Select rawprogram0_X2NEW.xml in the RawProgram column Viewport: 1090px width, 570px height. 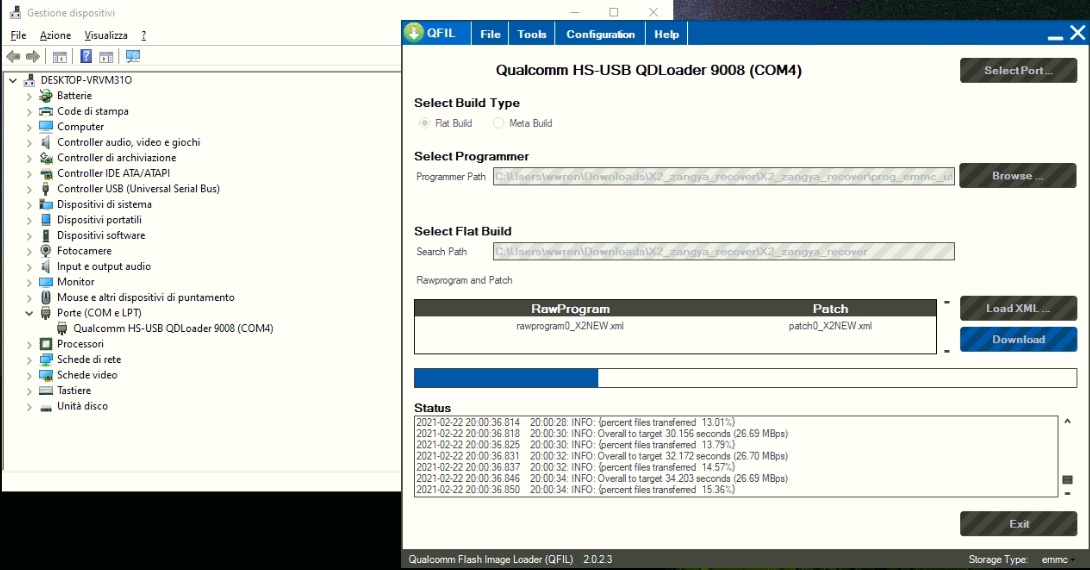tap(569, 326)
